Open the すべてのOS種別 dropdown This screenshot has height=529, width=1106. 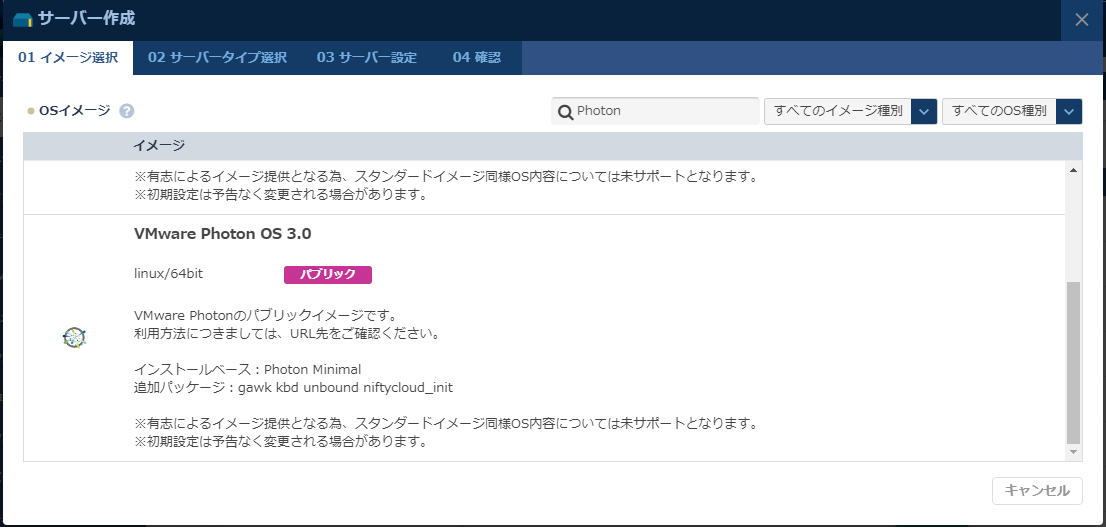[1012, 111]
